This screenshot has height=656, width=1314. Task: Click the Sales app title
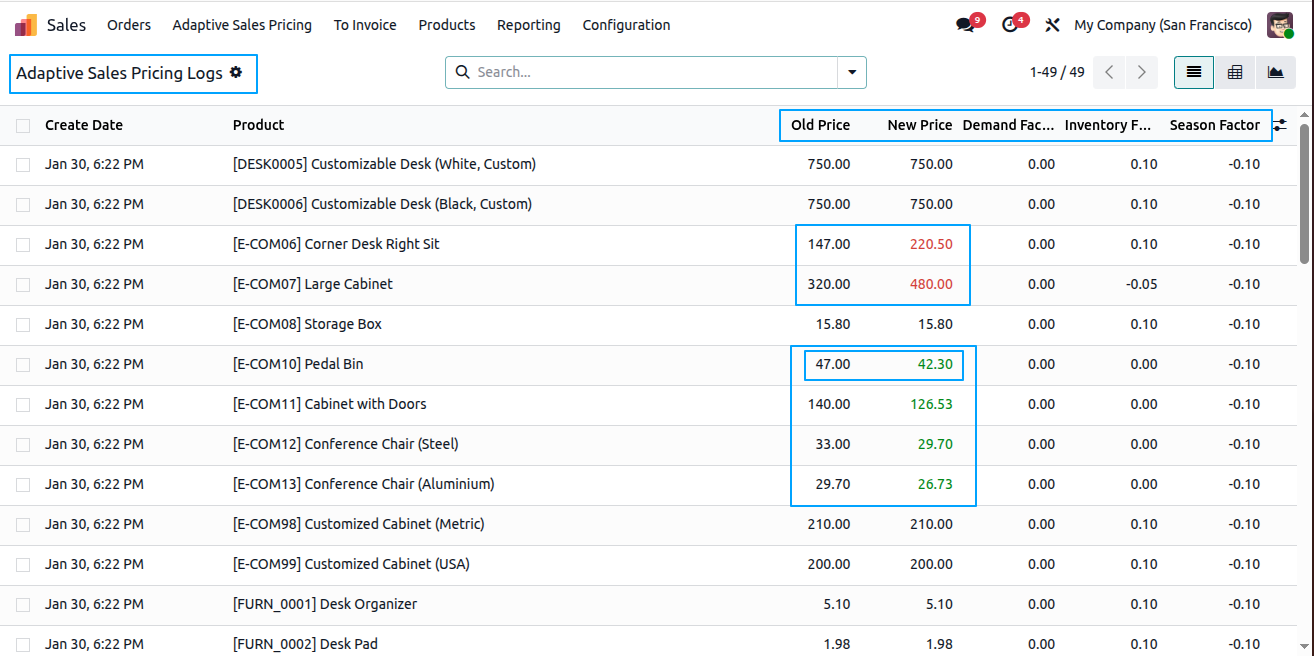66,25
